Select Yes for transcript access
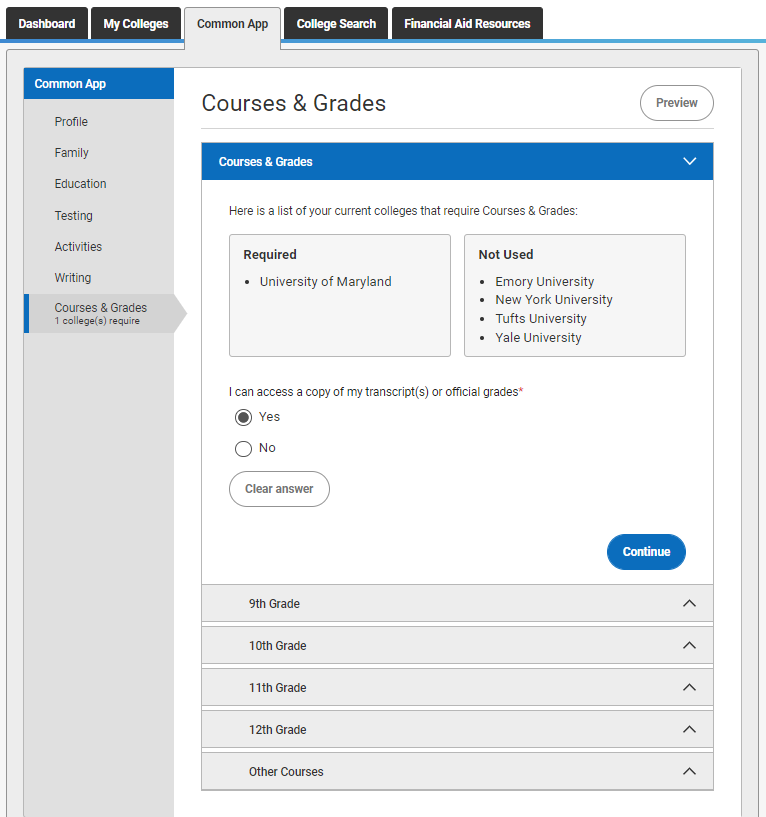Viewport: 766px width, 817px height. click(243, 417)
